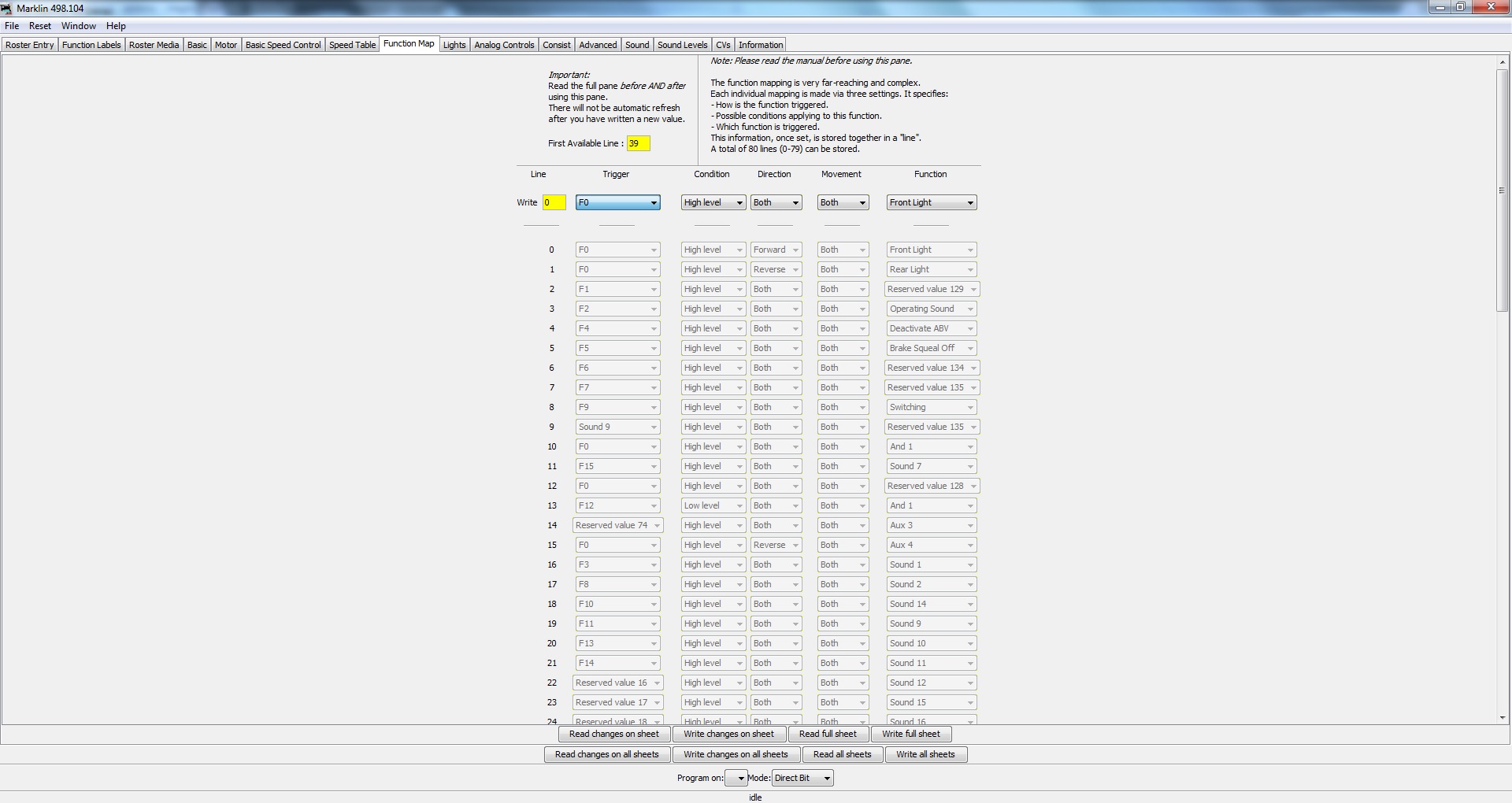
Task: Open the Trigger dropdown in Write row
Action: click(617, 202)
